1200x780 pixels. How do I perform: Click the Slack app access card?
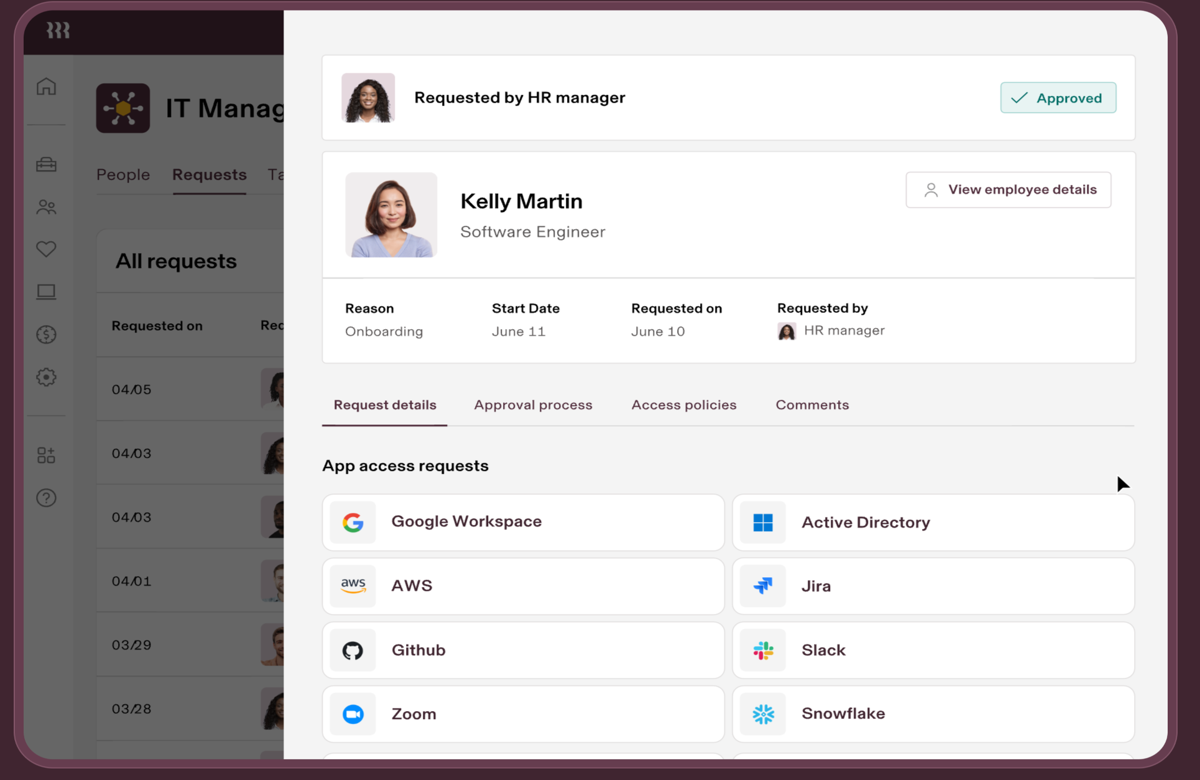[933, 650]
